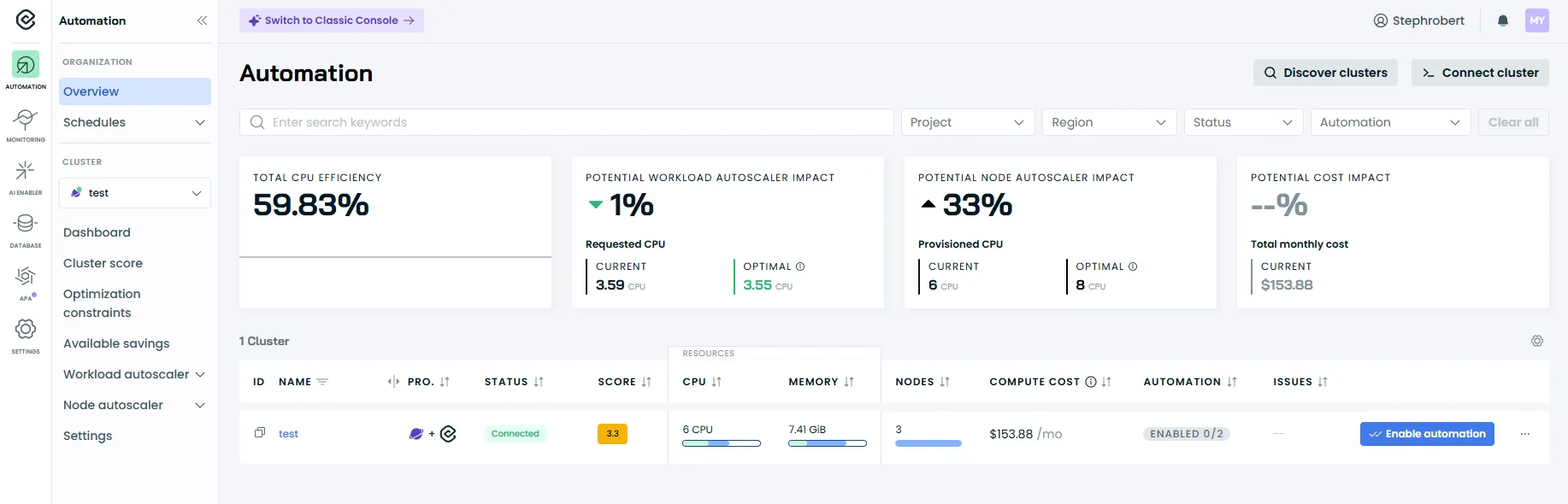Sort the table by Score column
The height and width of the screenshot is (504, 1568).
[x=646, y=382]
